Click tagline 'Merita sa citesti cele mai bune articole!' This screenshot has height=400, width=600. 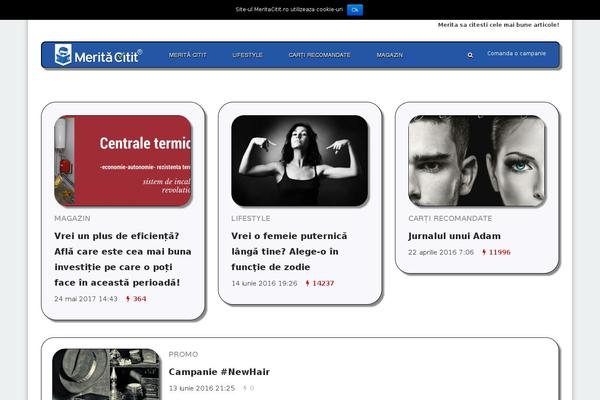pos(499,25)
